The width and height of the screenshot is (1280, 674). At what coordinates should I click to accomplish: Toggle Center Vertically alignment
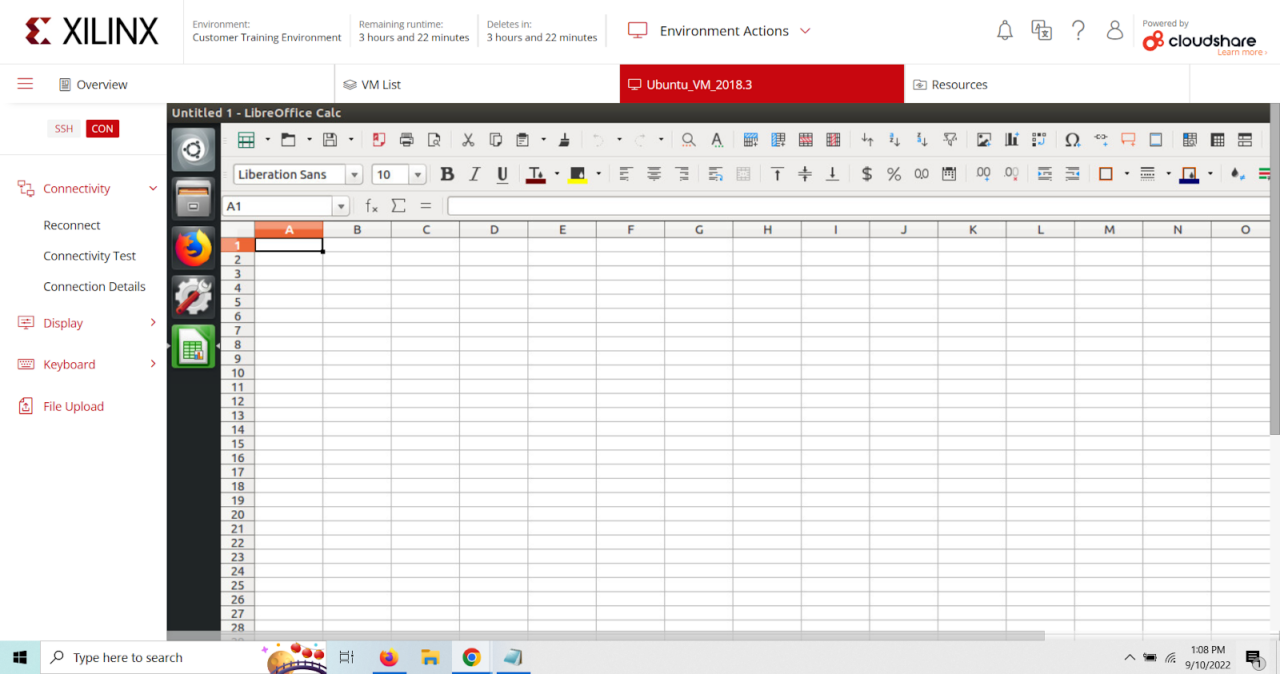pyautogui.click(x=805, y=174)
